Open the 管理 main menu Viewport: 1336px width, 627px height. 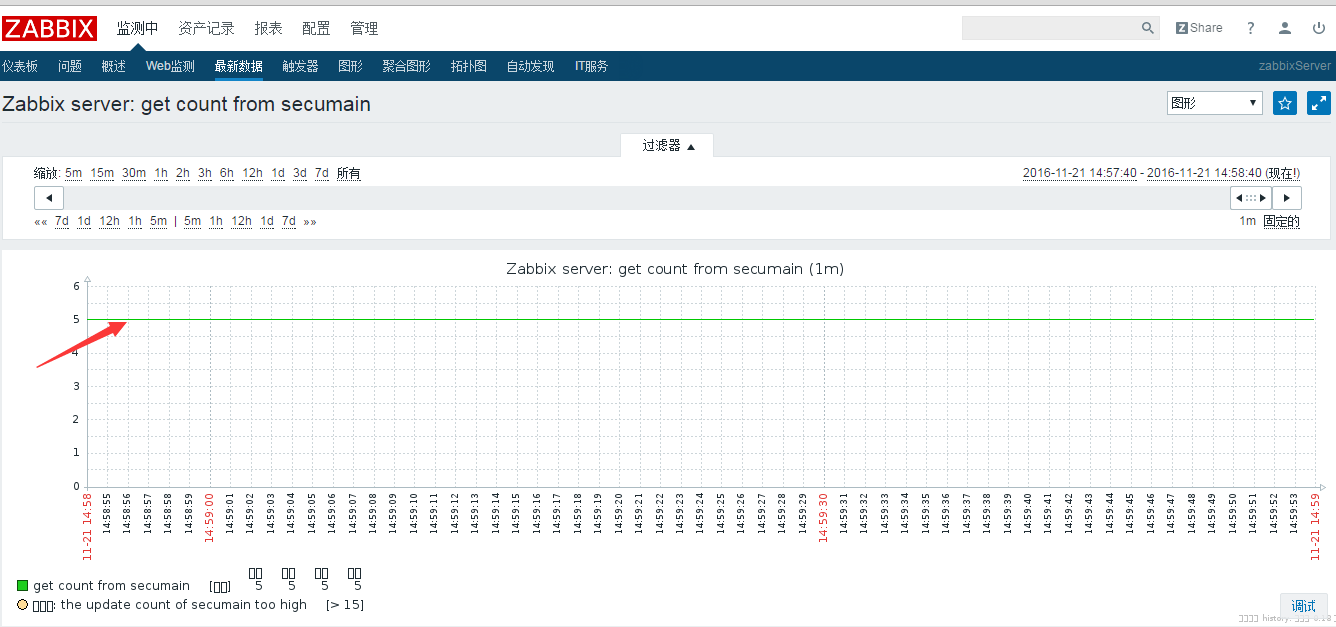tap(364, 28)
